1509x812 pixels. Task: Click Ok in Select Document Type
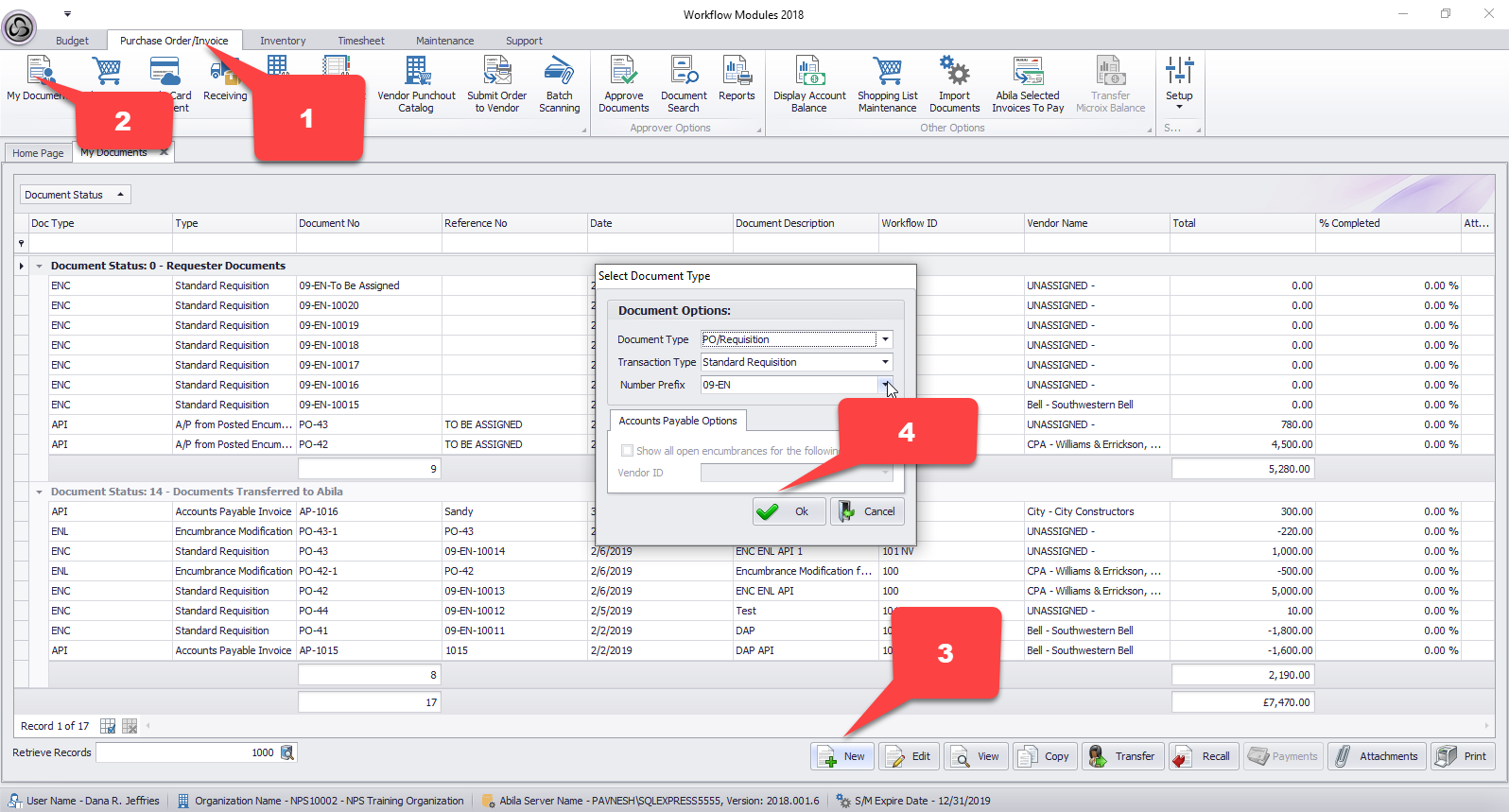click(x=789, y=511)
